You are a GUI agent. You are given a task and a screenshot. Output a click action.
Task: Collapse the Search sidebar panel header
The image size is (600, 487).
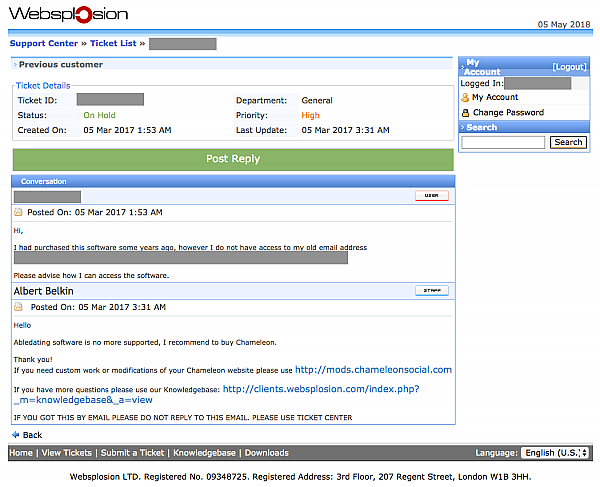click(481, 127)
